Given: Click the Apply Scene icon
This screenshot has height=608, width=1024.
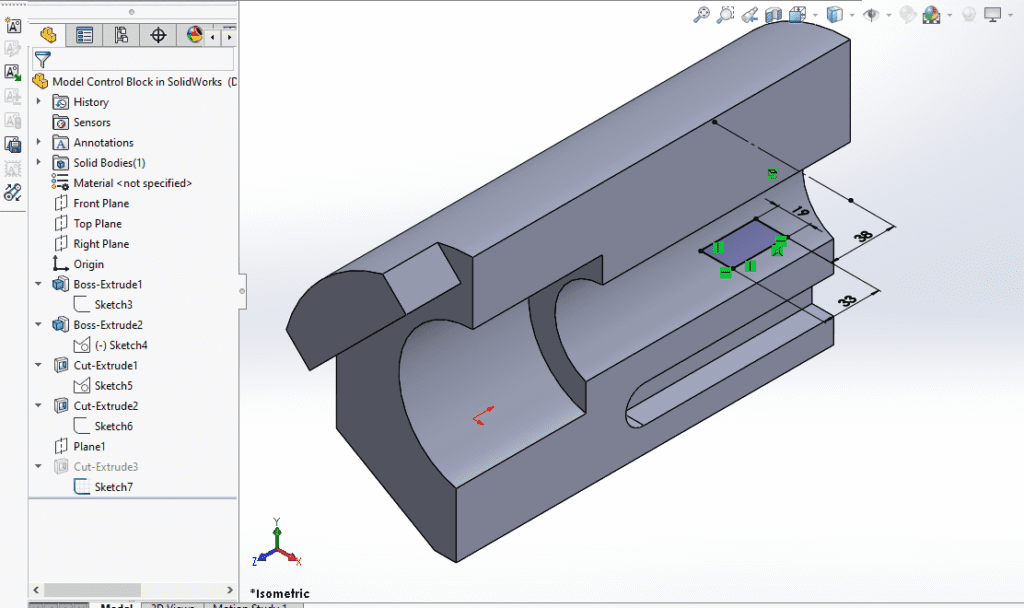Looking at the screenshot, I should point(931,14).
